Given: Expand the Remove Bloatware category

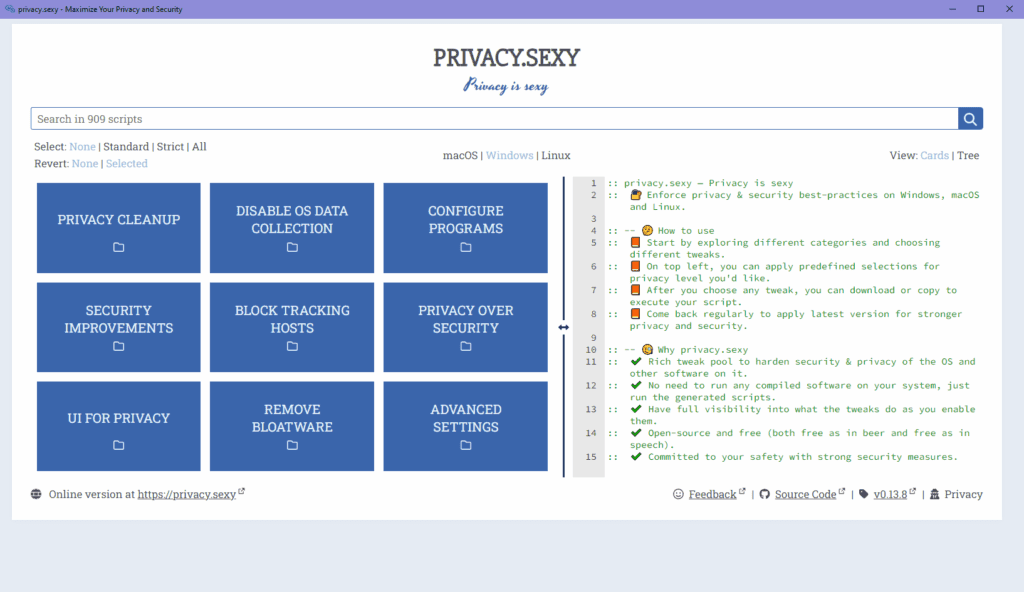Looking at the screenshot, I should [292, 426].
